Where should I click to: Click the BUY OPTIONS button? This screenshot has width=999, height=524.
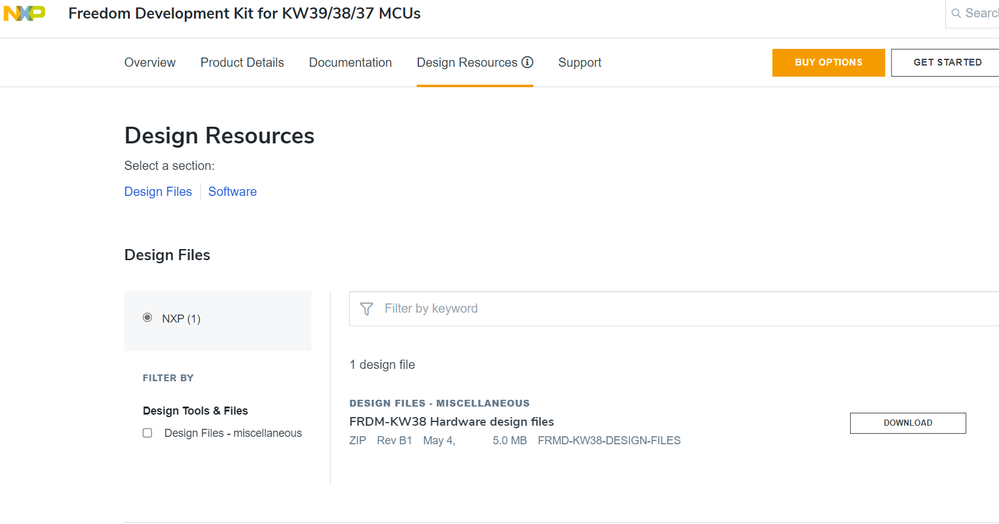(x=828, y=62)
